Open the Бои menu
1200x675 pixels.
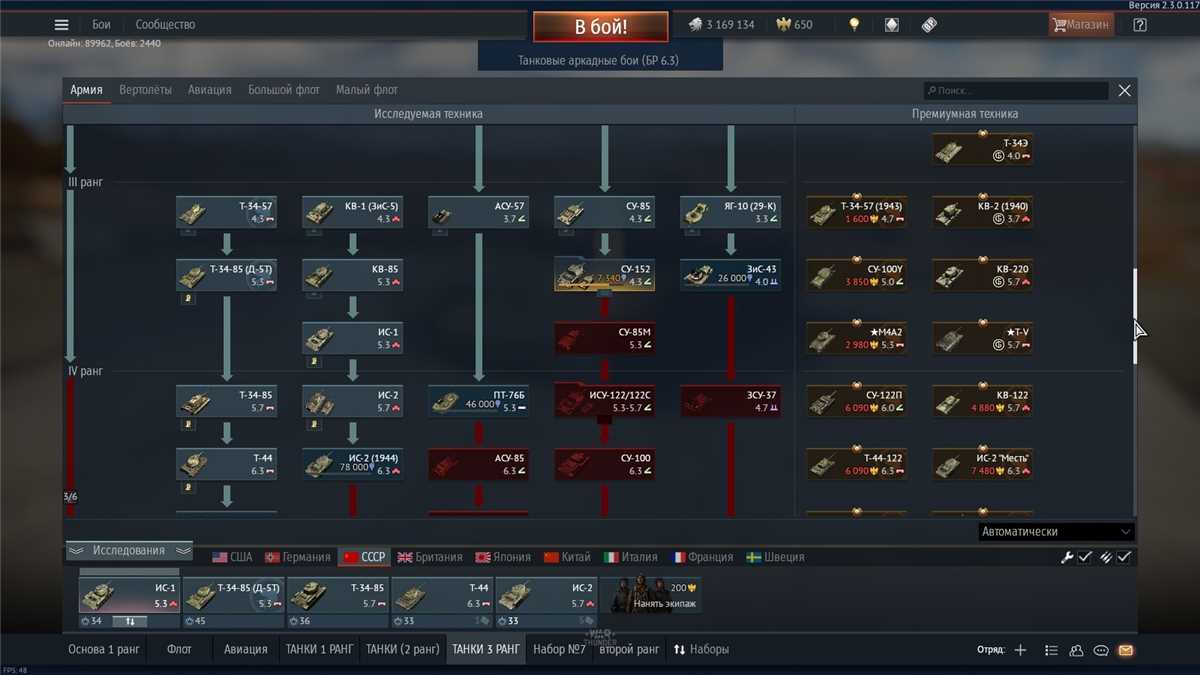pyautogui.click(x=101, y=25)
